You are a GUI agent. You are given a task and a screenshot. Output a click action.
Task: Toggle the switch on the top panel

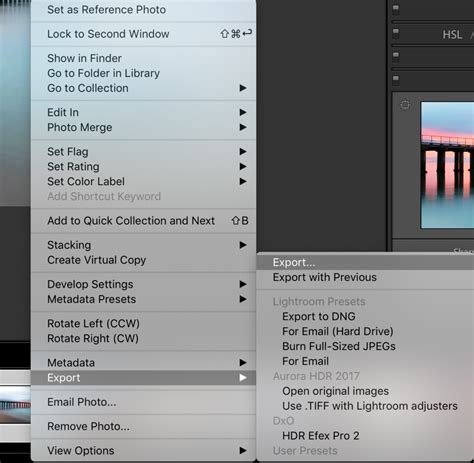396,9
